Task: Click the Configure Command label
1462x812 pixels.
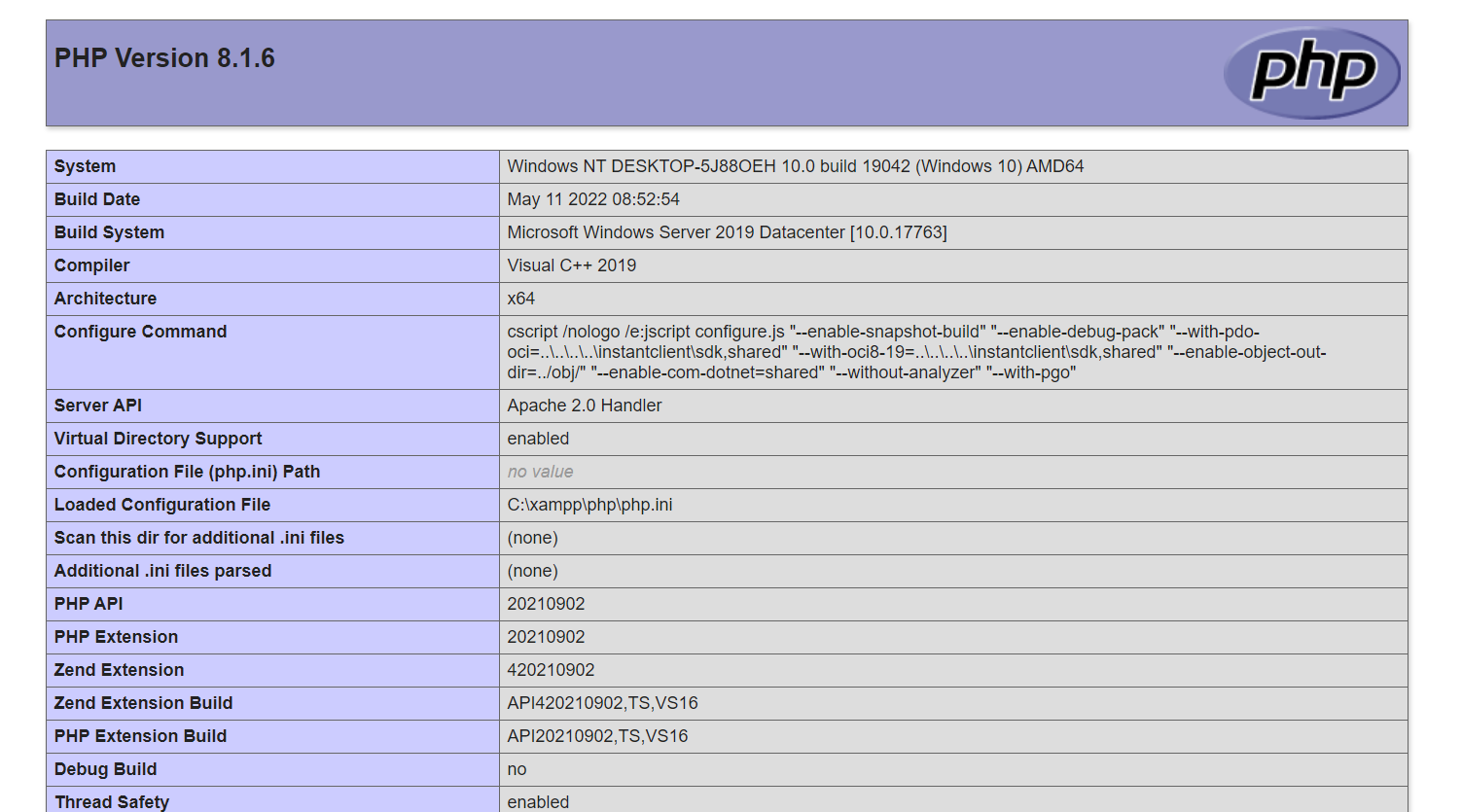Action: 140,332
